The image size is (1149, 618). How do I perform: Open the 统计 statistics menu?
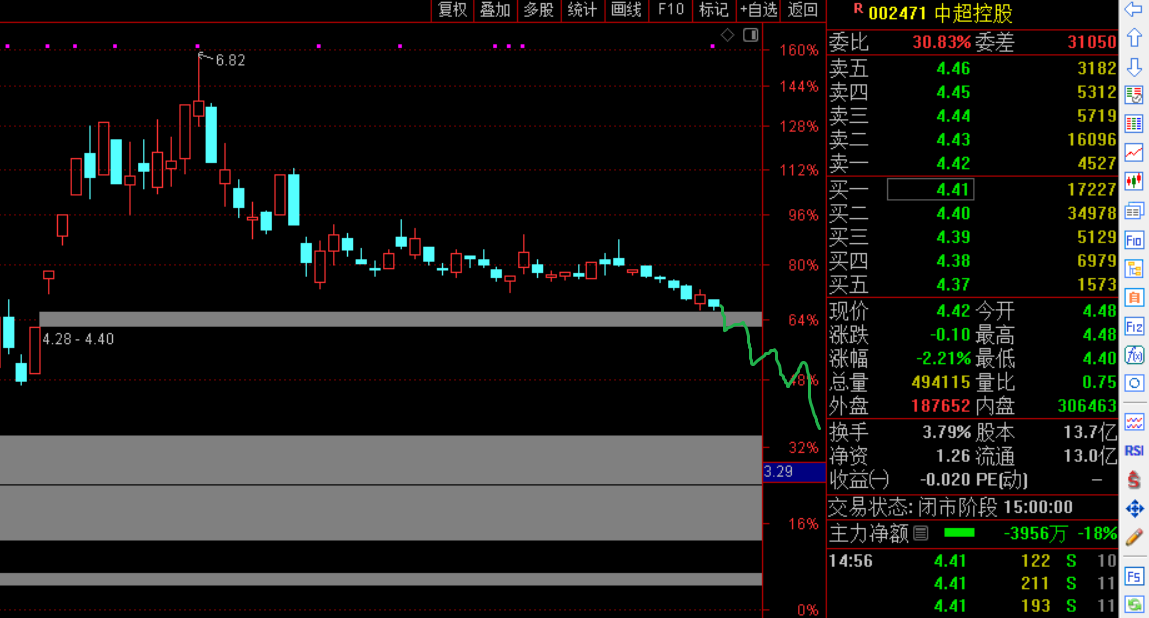pos(583,10)
